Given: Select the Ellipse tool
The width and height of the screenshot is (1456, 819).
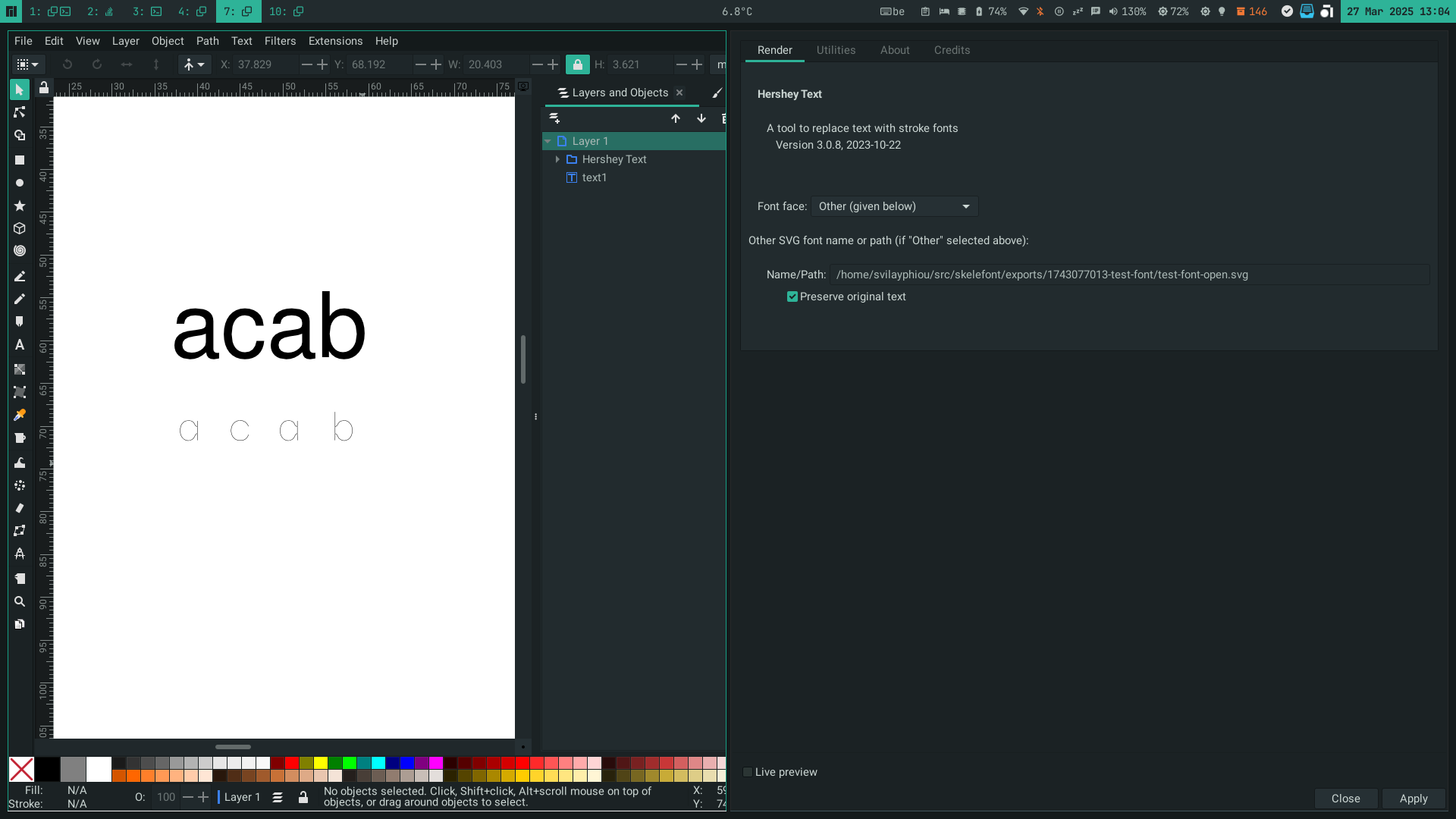Looking at the screenshot, I should (20, 183).
